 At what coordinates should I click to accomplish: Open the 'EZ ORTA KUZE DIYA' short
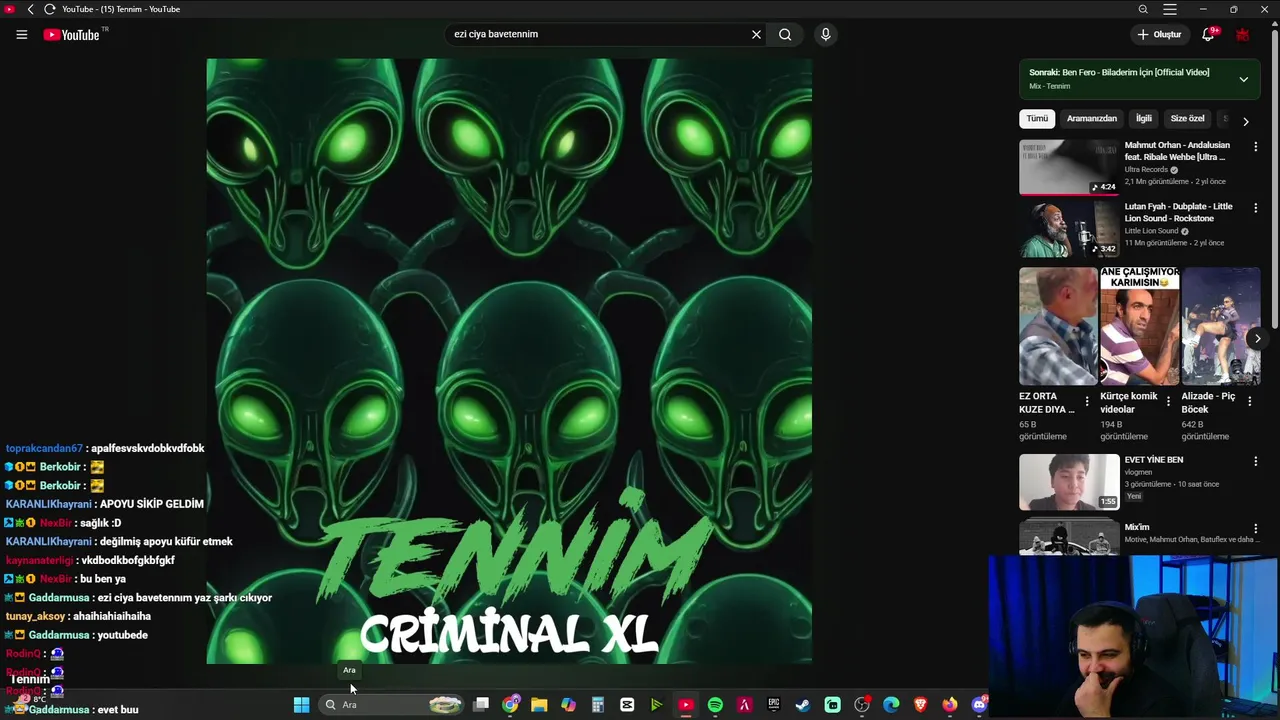pyautogui.click(x=1058, y=326)
